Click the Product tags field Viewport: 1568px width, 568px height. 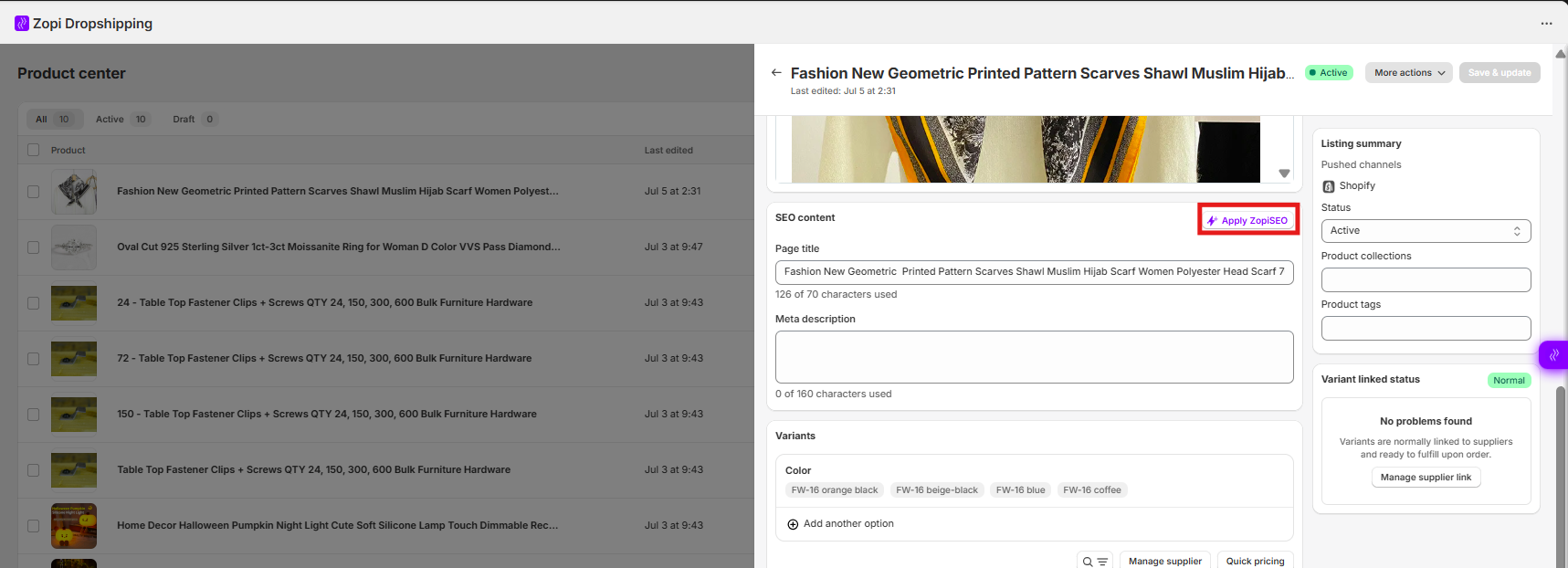tap(1426, 329)
